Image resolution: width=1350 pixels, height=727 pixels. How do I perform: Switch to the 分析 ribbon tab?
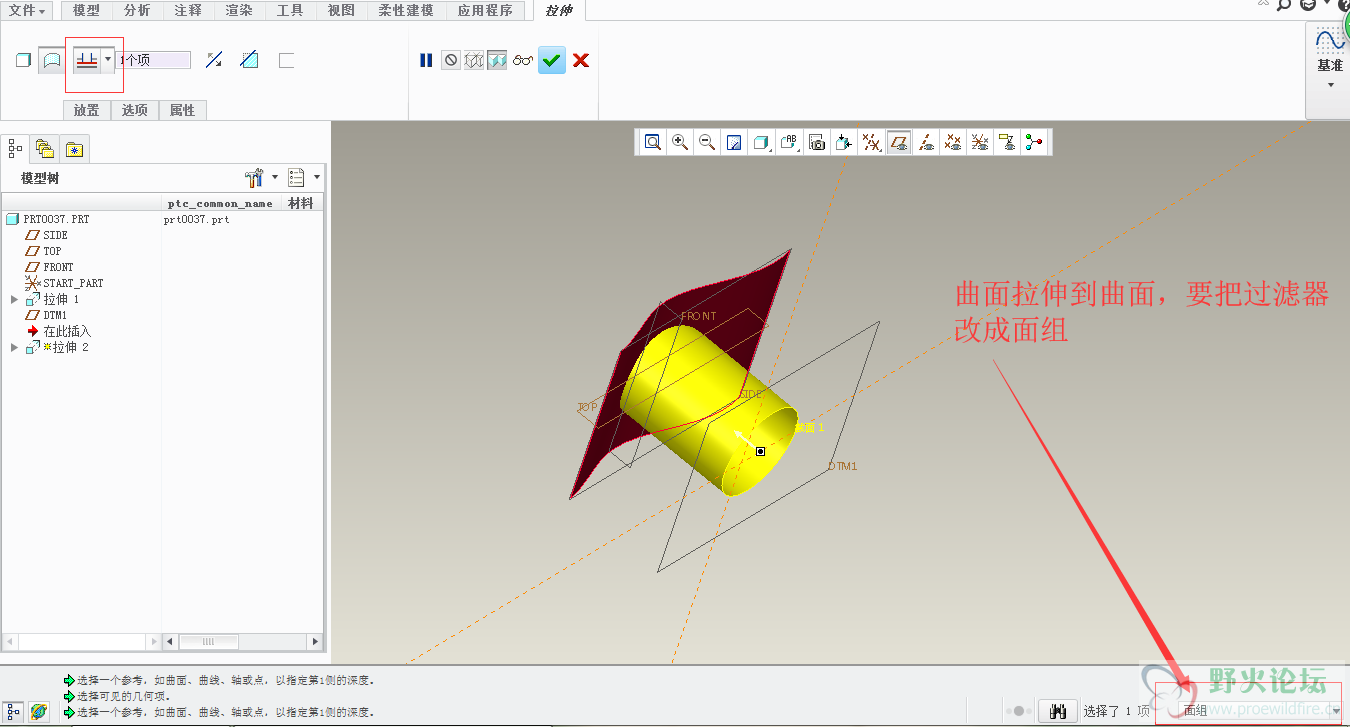[138, 10]
